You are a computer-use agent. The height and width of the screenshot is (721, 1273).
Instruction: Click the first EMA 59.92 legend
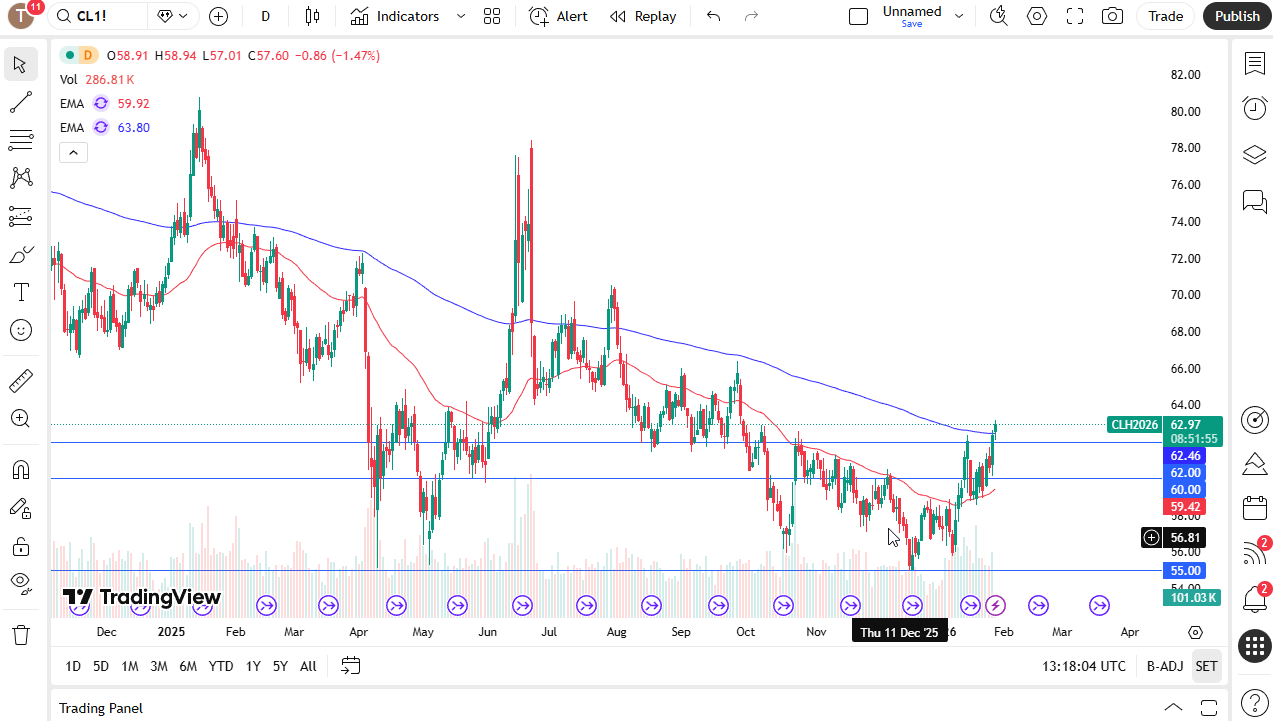pos(105,103)
